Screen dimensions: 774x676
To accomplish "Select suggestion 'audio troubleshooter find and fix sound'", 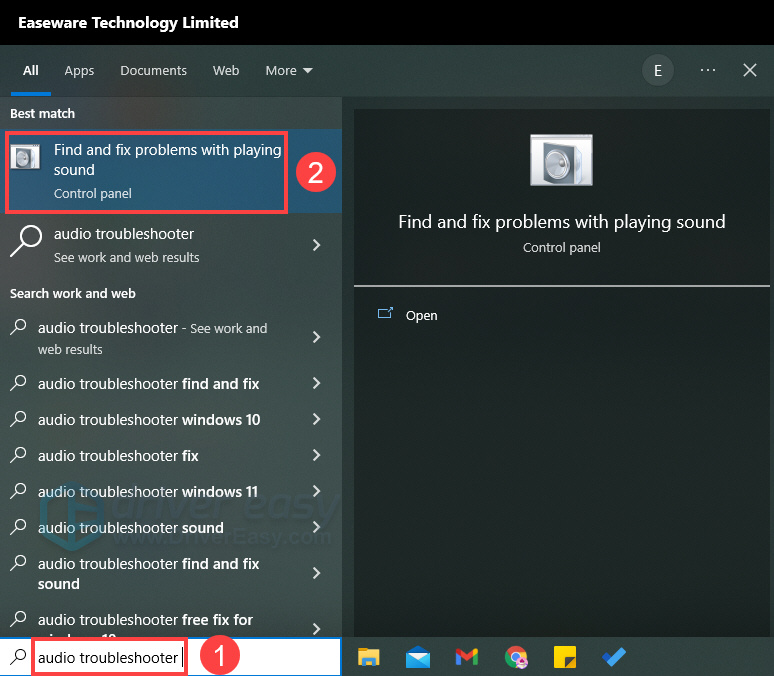I will click(171, 573).
